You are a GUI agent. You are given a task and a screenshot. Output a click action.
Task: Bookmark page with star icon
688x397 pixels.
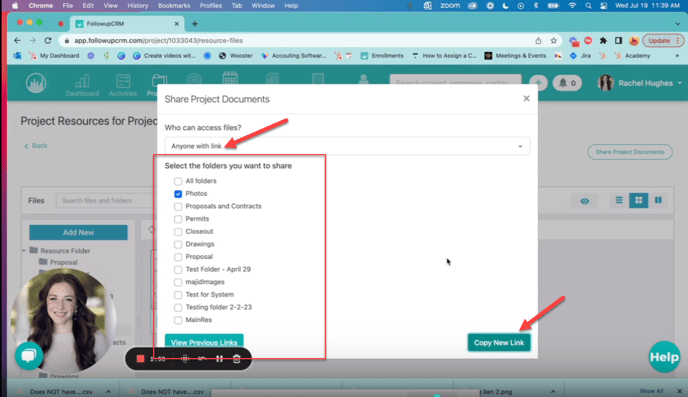[554, 40]
